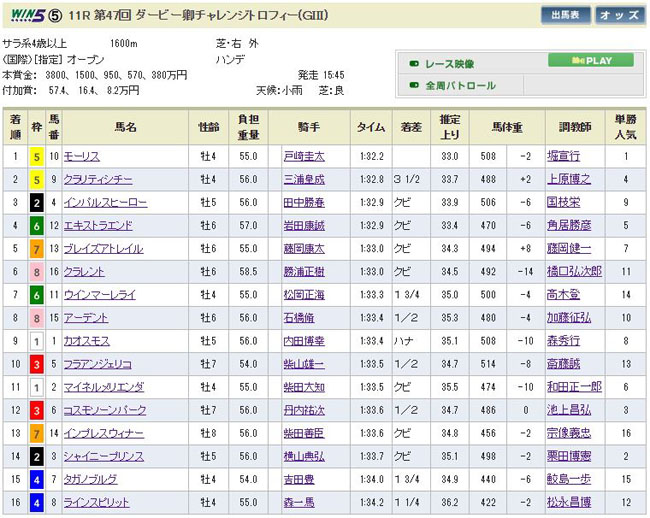650x518 pixels.
Task: Click jockey 内田博幸 link
Action: (x=305, y=341)
